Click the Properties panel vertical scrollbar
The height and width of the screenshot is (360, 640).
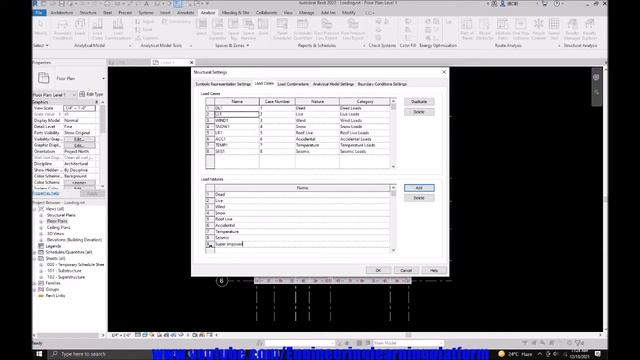[102, 143]
